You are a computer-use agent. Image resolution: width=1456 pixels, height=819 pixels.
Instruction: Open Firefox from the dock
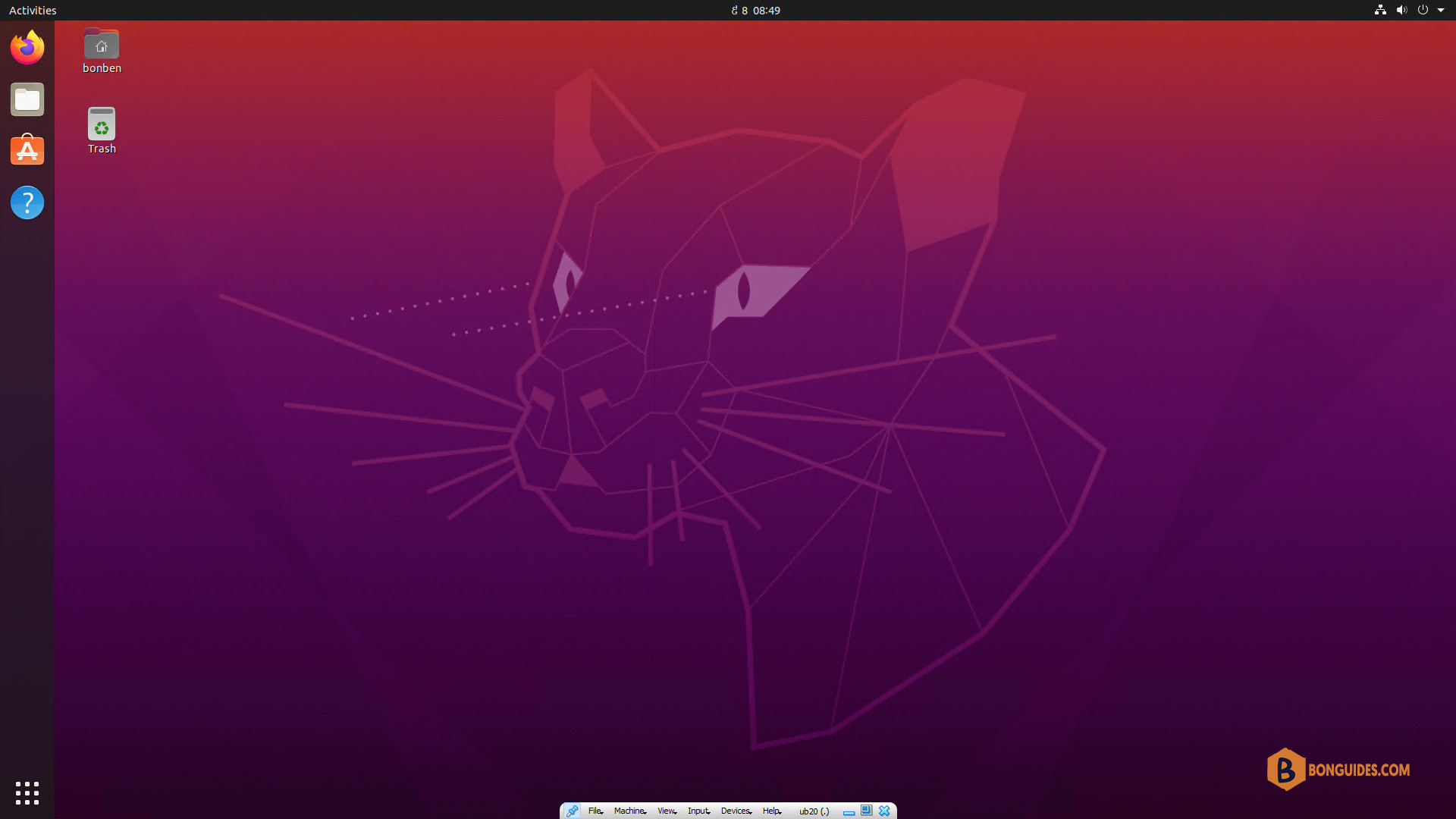point(27,48)
